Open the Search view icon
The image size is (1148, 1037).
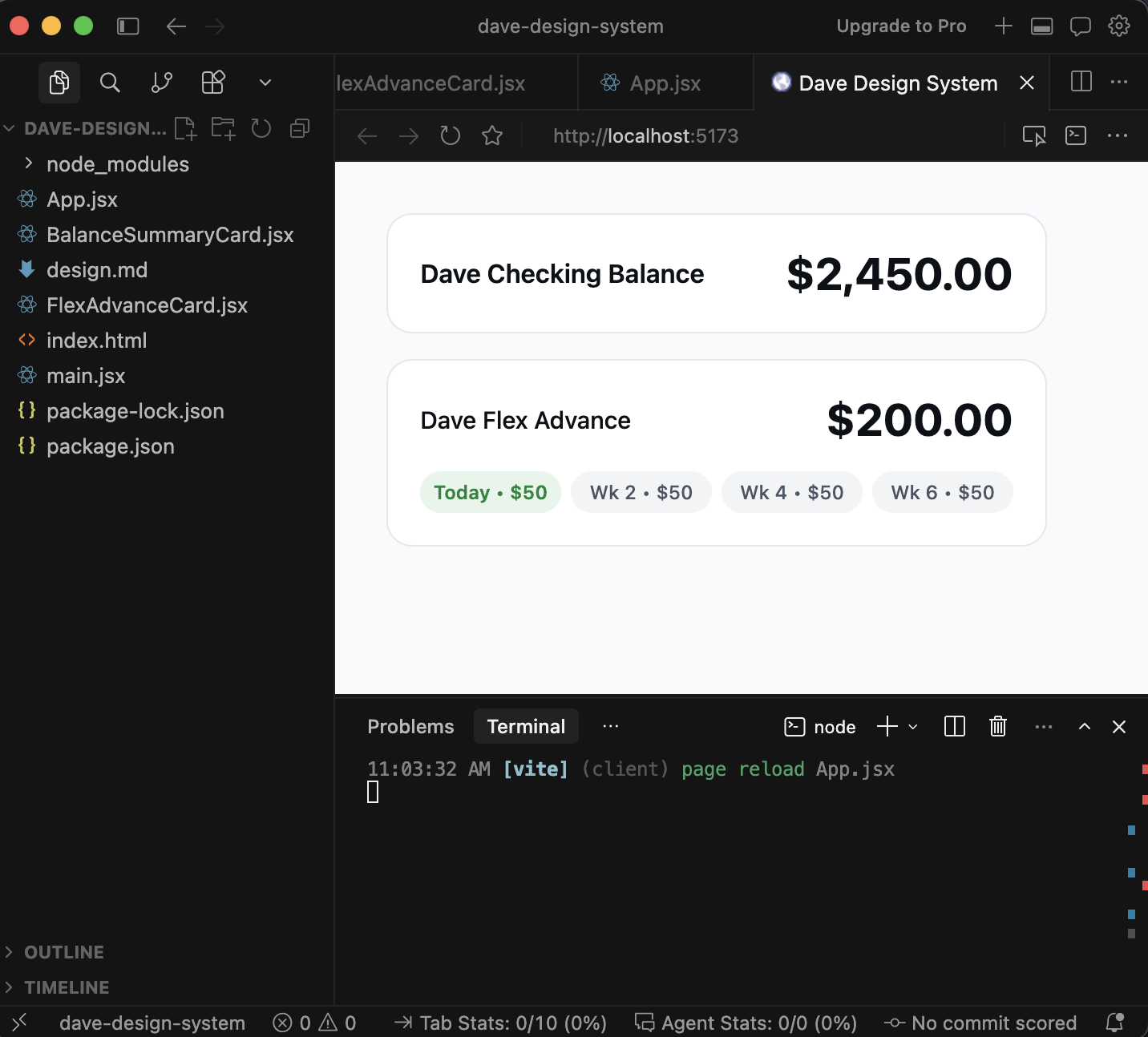click(x=110, y=83)
